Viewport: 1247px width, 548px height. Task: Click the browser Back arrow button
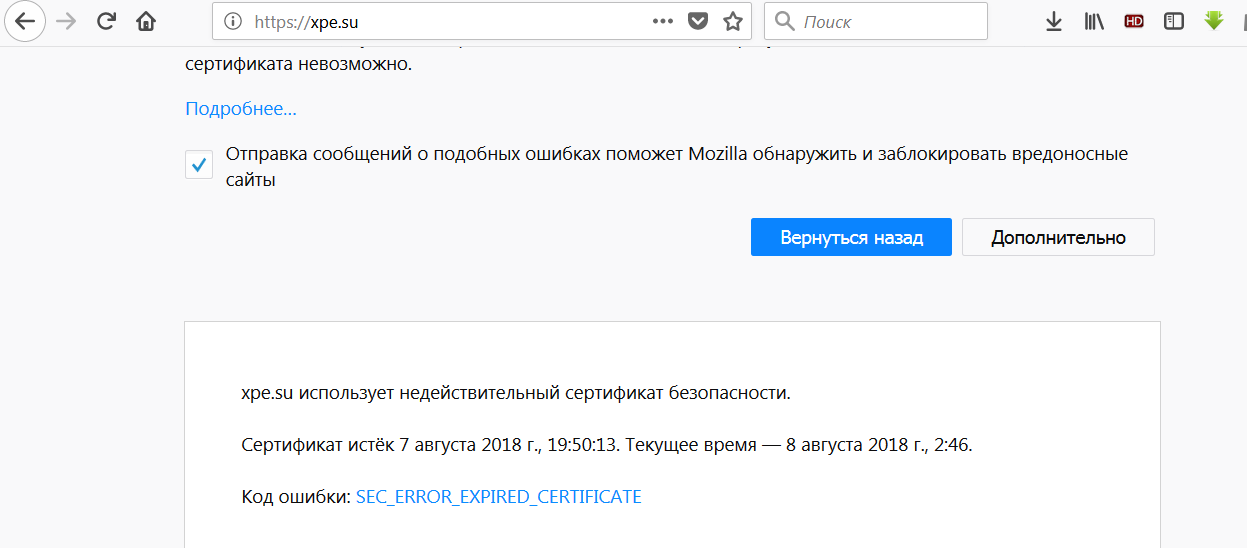click(x=25, y=21)
